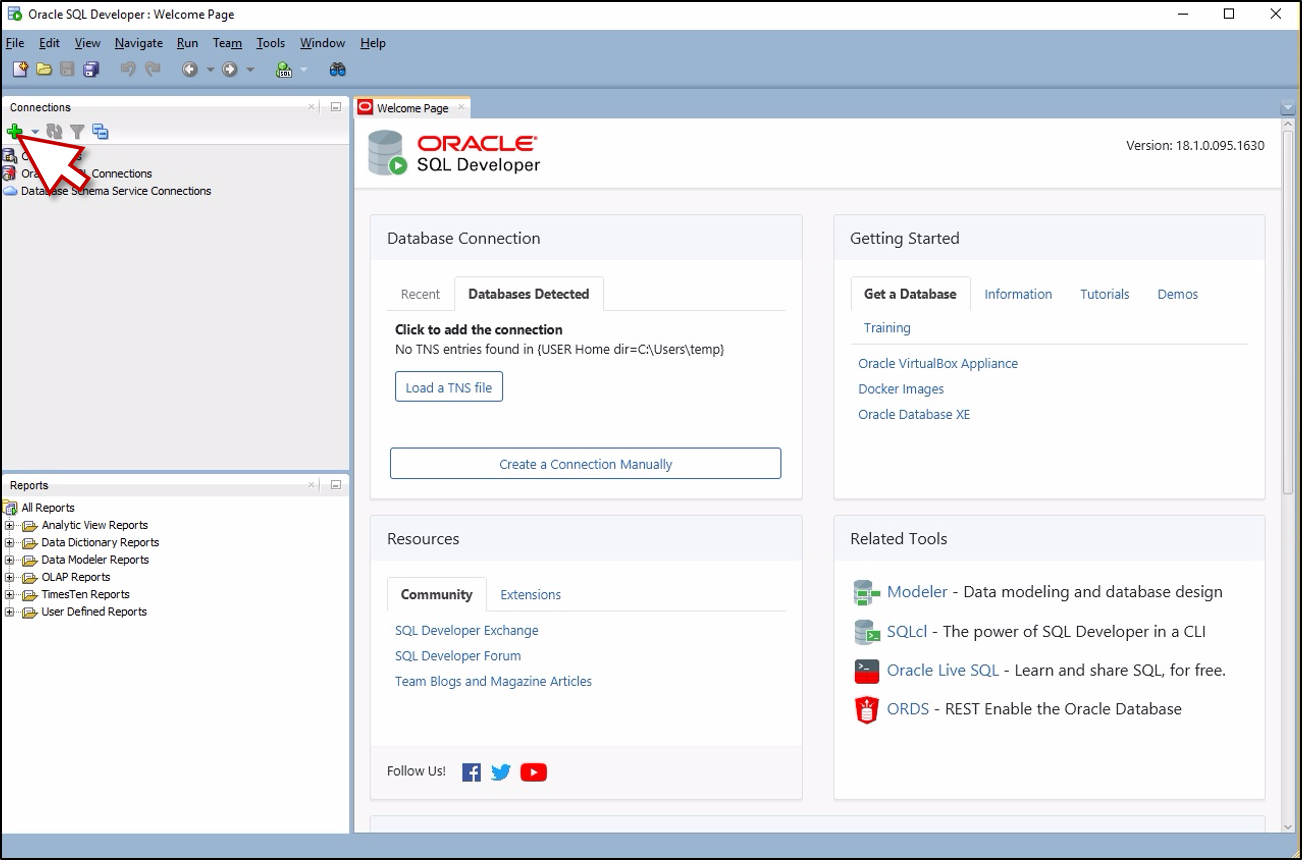This screenshot has height=860, width=1302.
Task: Minimize the Connections panel
Action: click(x=336, y=107)
